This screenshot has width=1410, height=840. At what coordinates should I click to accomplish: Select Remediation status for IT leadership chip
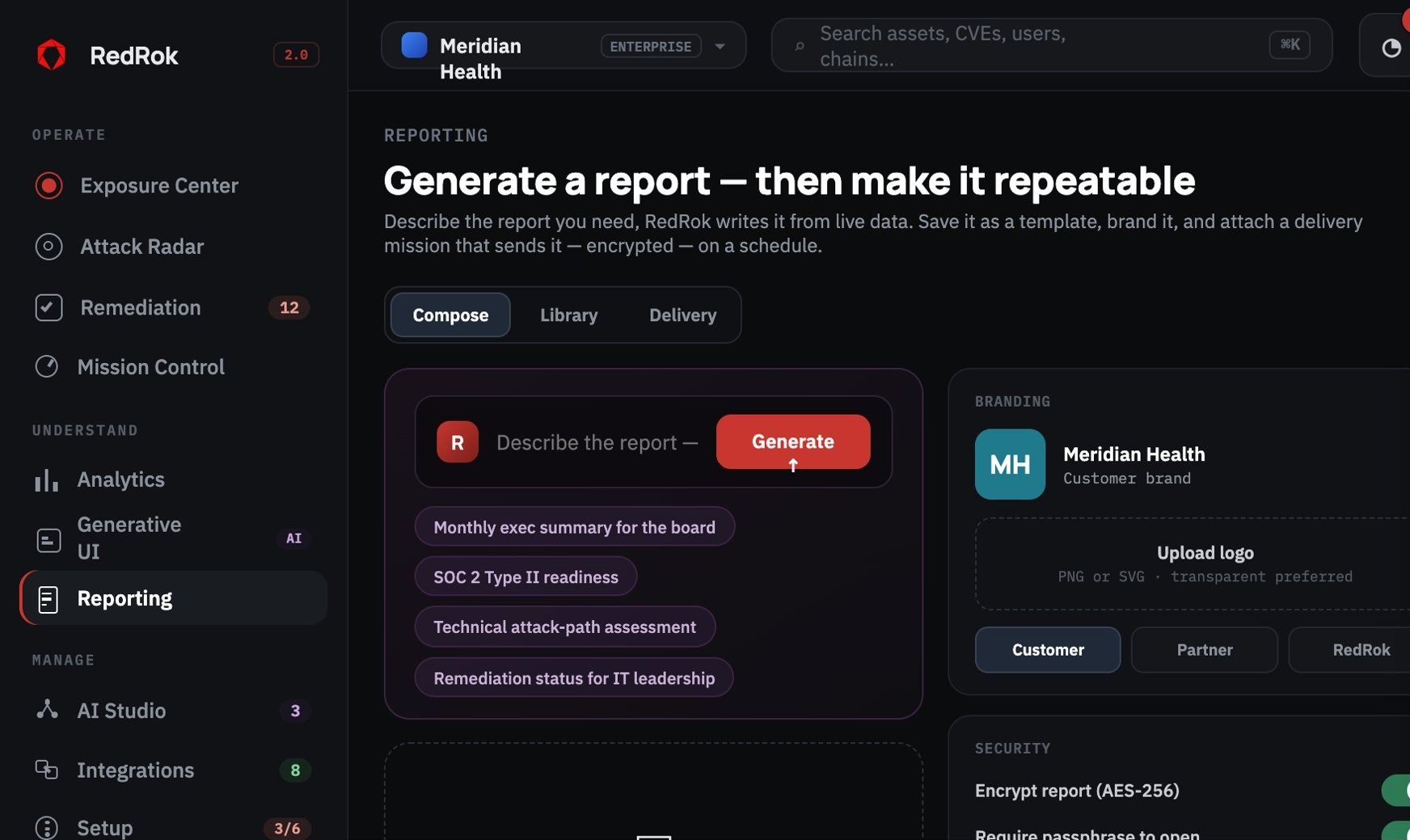coord(574,677)
